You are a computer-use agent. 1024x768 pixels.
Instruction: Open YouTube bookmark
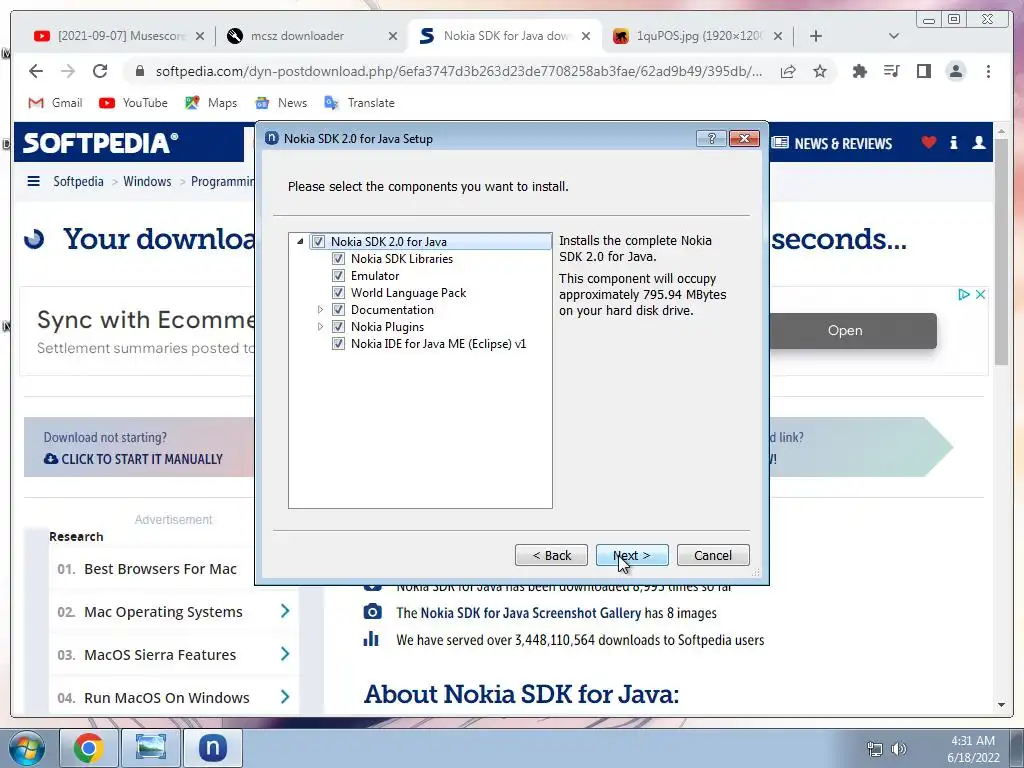(x=133, y=103)
